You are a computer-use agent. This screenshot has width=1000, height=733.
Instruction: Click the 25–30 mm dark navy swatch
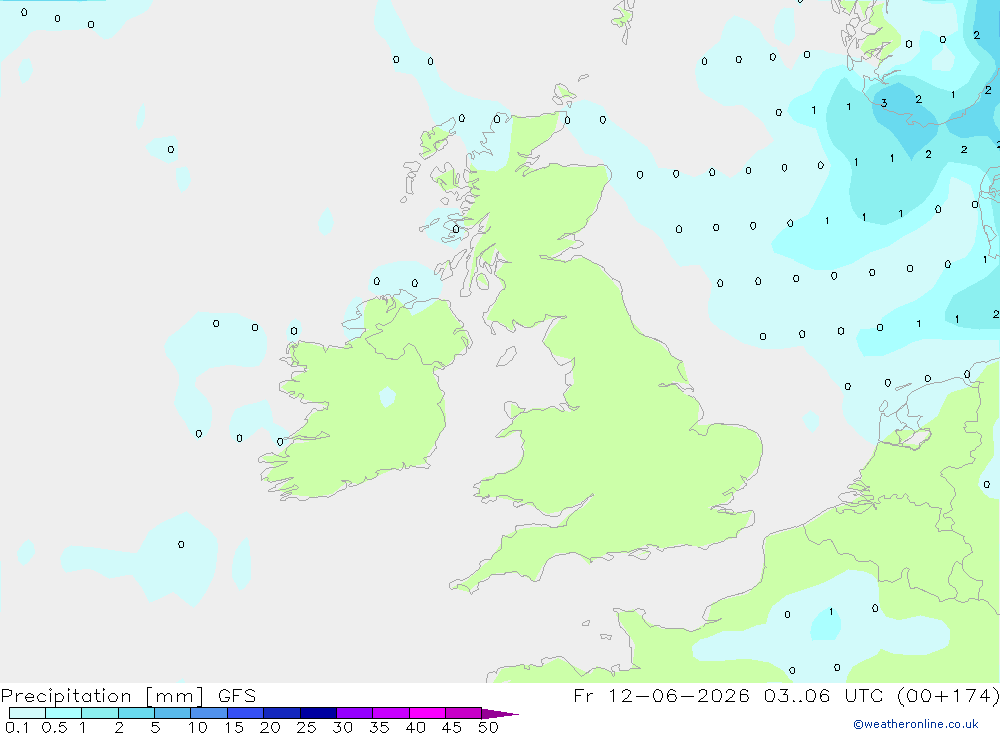pyautogui.click(x=318, y=713)
